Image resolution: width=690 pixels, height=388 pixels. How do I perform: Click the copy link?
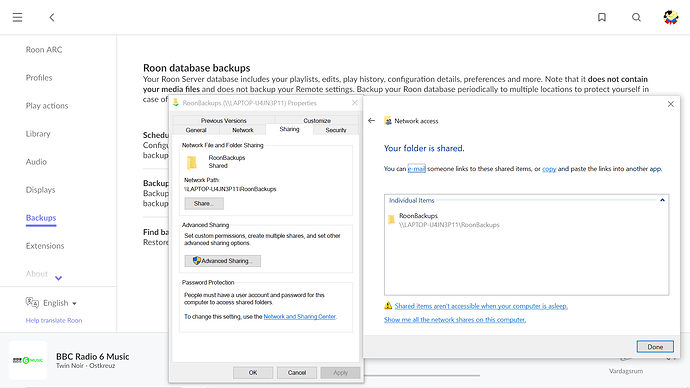549,169
